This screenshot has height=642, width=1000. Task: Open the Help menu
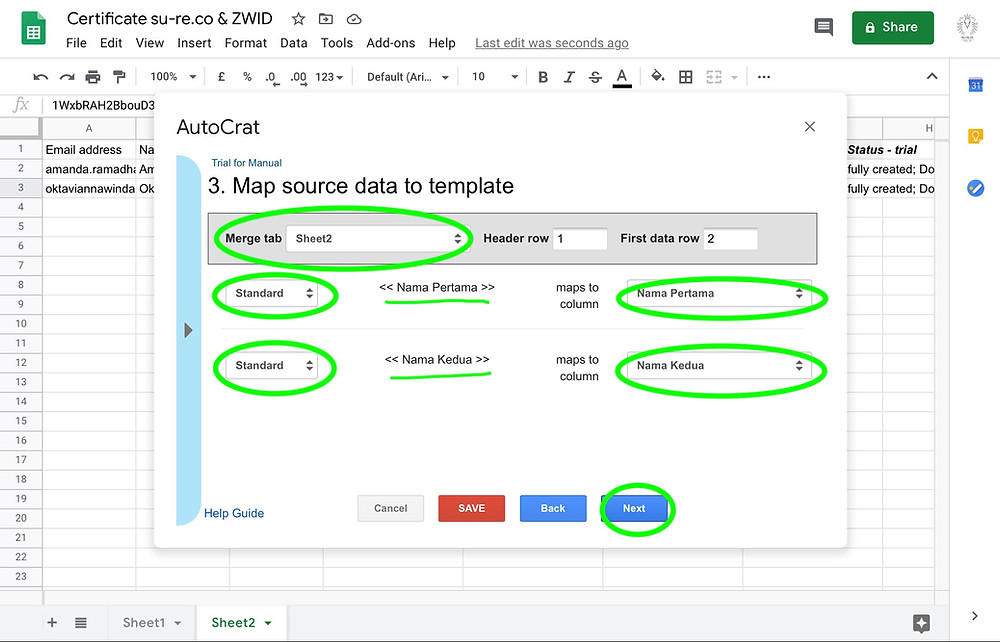pos(442,43)
